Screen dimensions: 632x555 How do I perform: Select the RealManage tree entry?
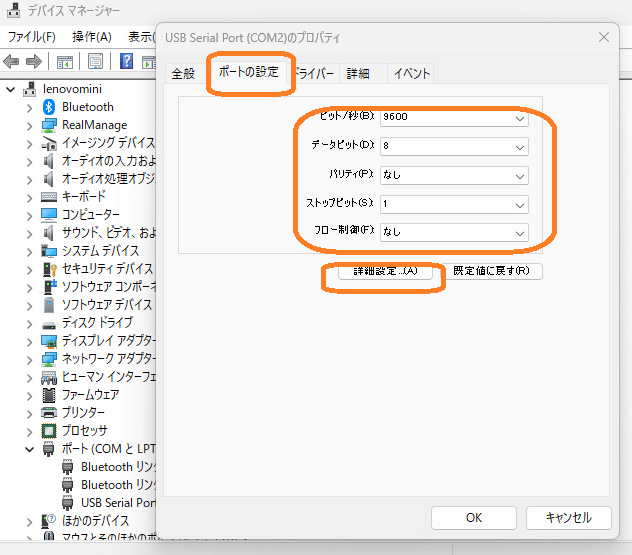pyautogui.click(x=94, y=125)
